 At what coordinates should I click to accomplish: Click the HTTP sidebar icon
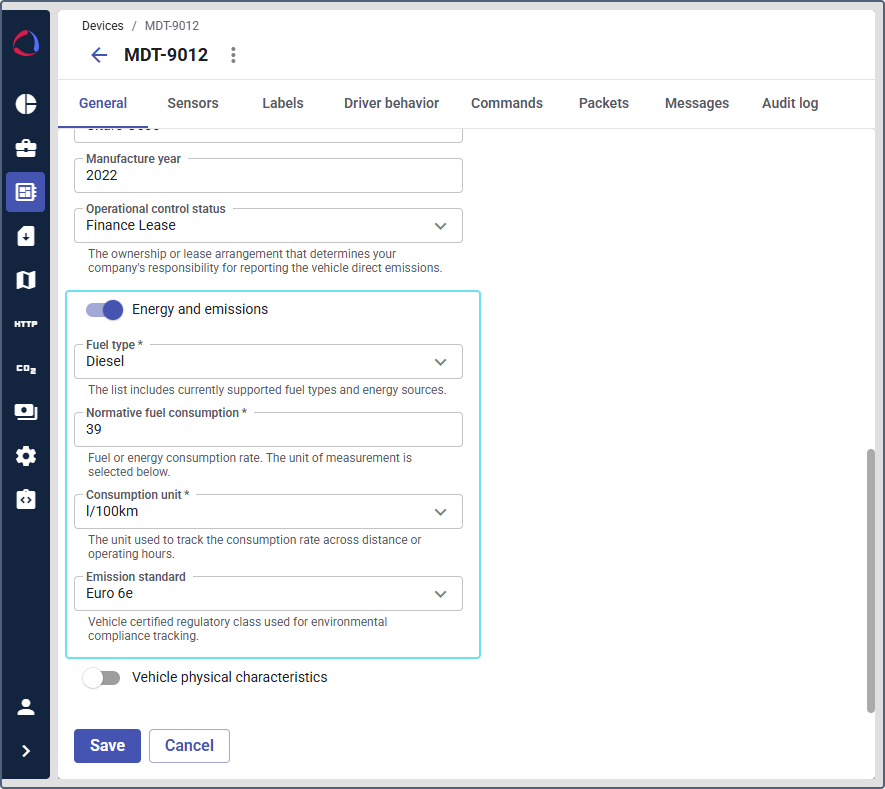(26, 324)
